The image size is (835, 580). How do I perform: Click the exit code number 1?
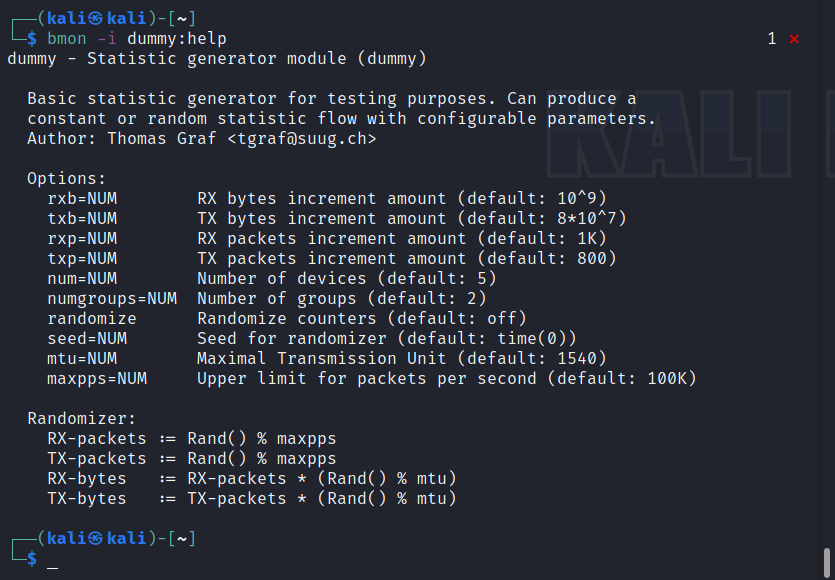click(772, 39)
